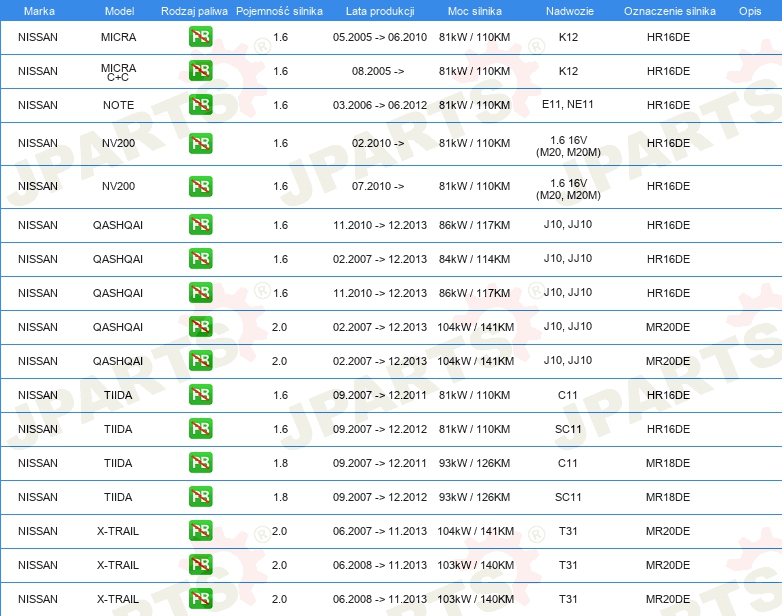Select SC11 in the TIIDA 1.6 row

(x=568, y=429)
